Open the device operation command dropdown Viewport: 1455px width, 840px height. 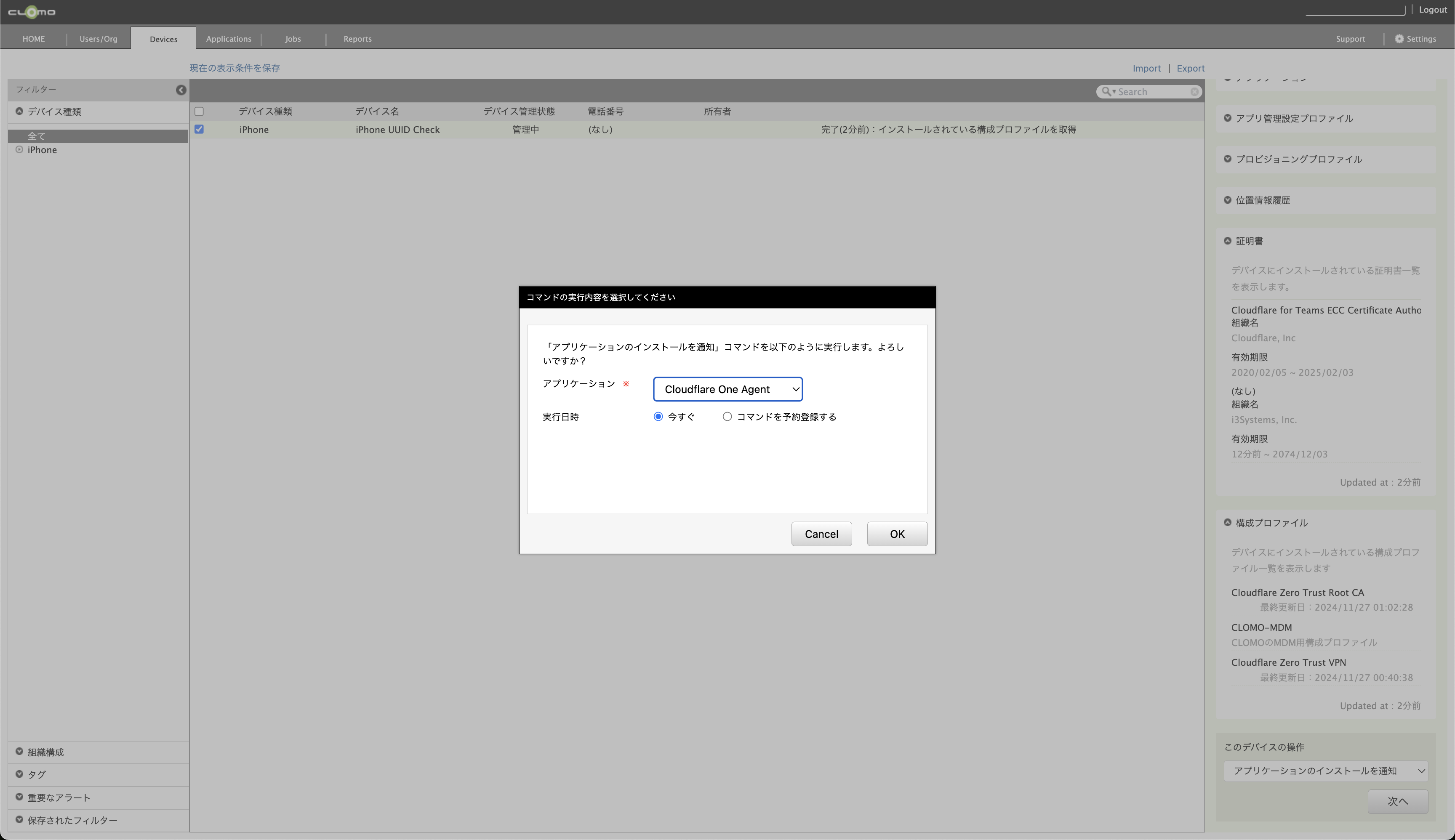coord(1325,771)
